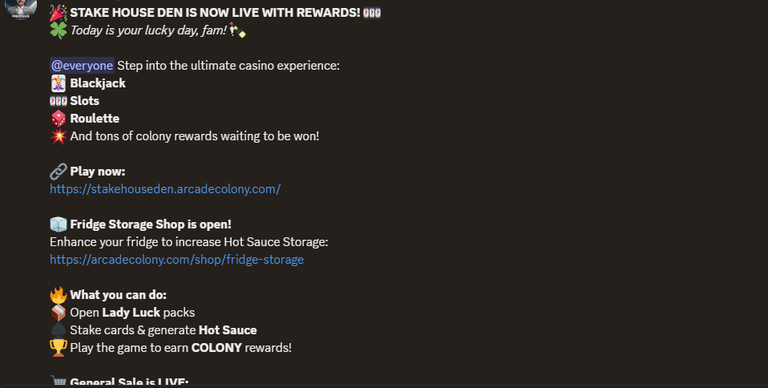Click the fire emoji beside What you can do
This screenshot has width=768, height=388.
(x=58, y=295)
